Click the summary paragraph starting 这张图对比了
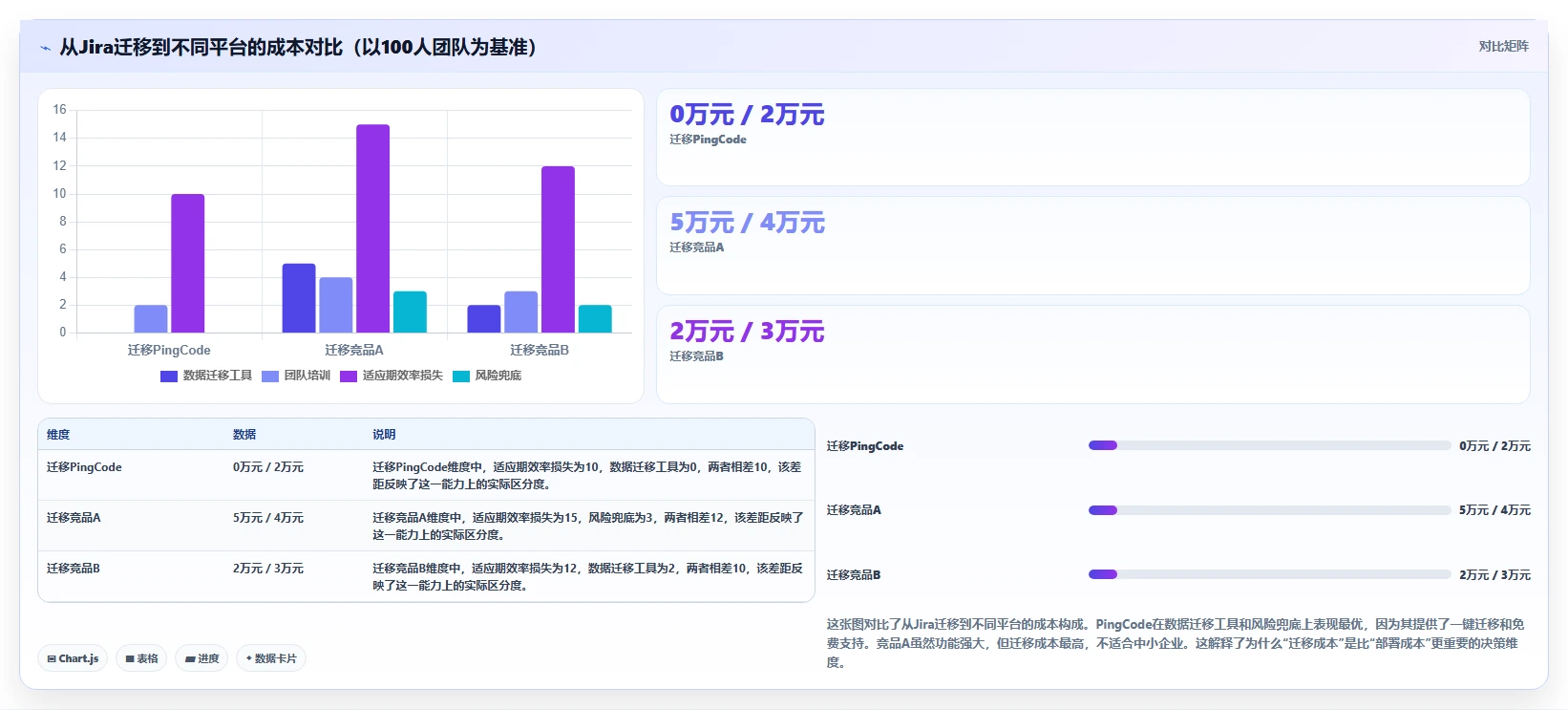This screenshot has width=1568, height=710. pos(1176,643)
